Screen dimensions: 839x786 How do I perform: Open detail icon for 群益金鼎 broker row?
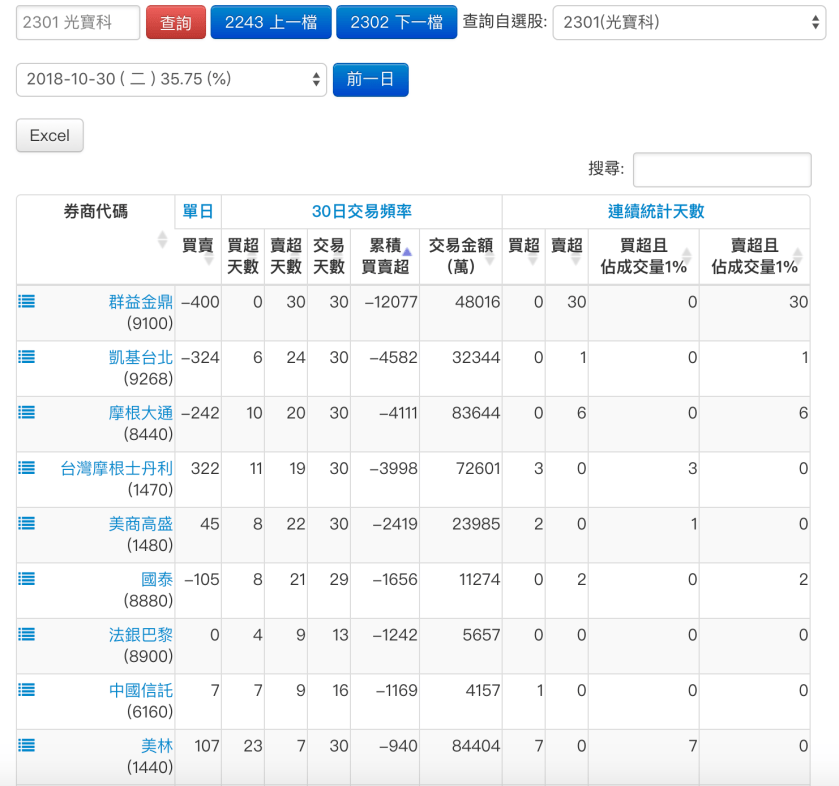click(27, 301)
